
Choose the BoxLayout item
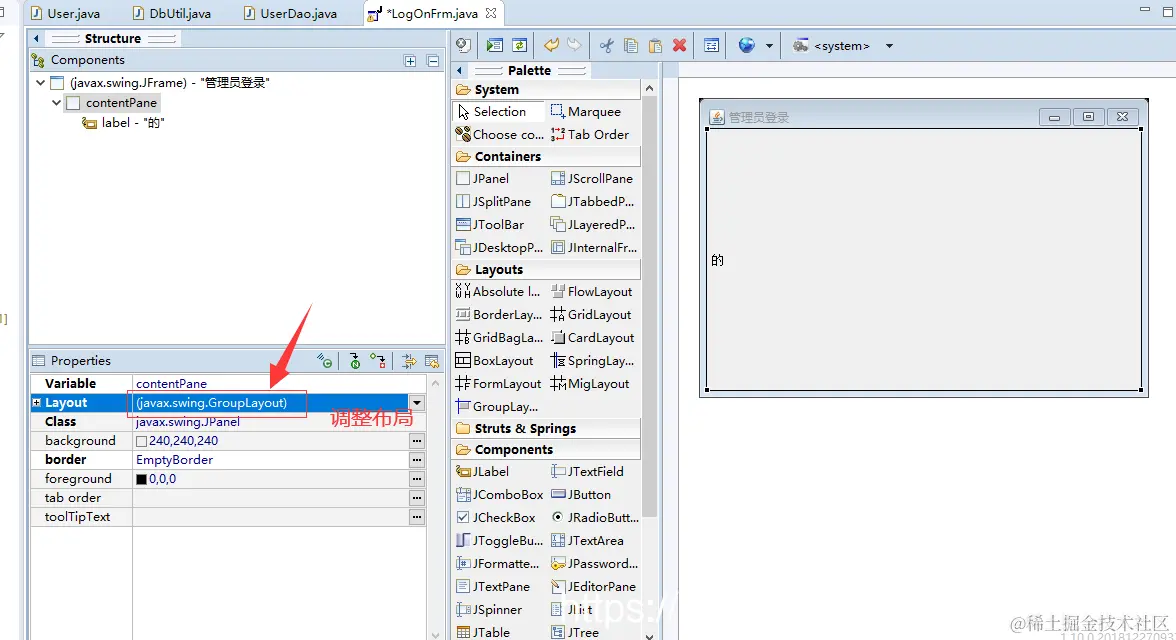(494, 361)
